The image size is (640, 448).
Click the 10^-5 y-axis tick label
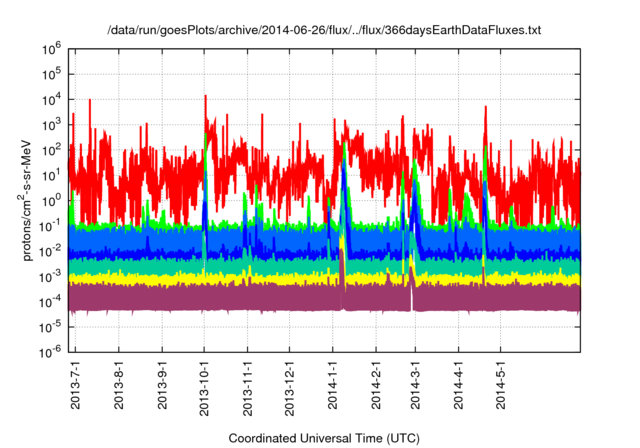click(x=51, y=328)
